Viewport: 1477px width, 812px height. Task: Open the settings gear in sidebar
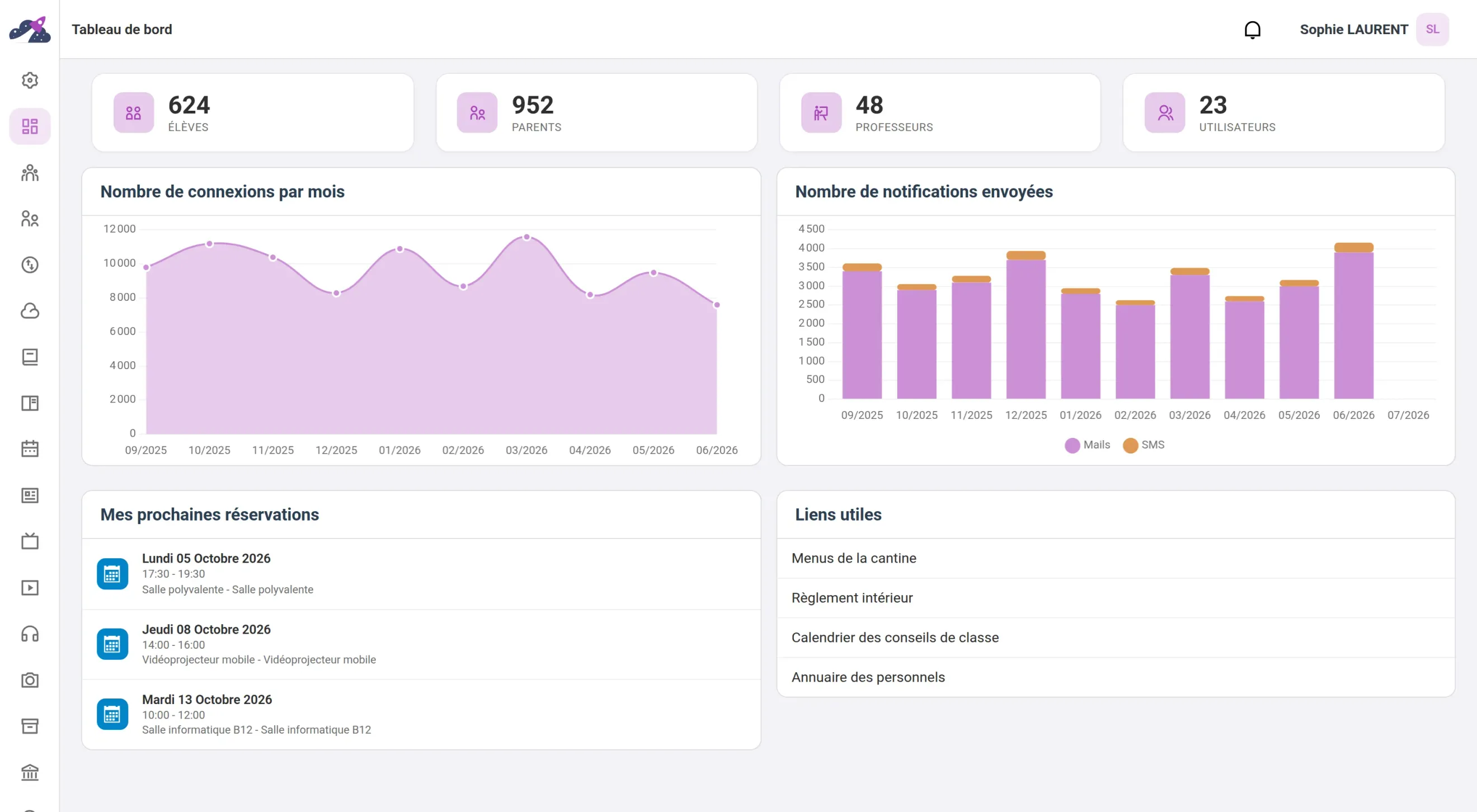(x=30, y=80)
